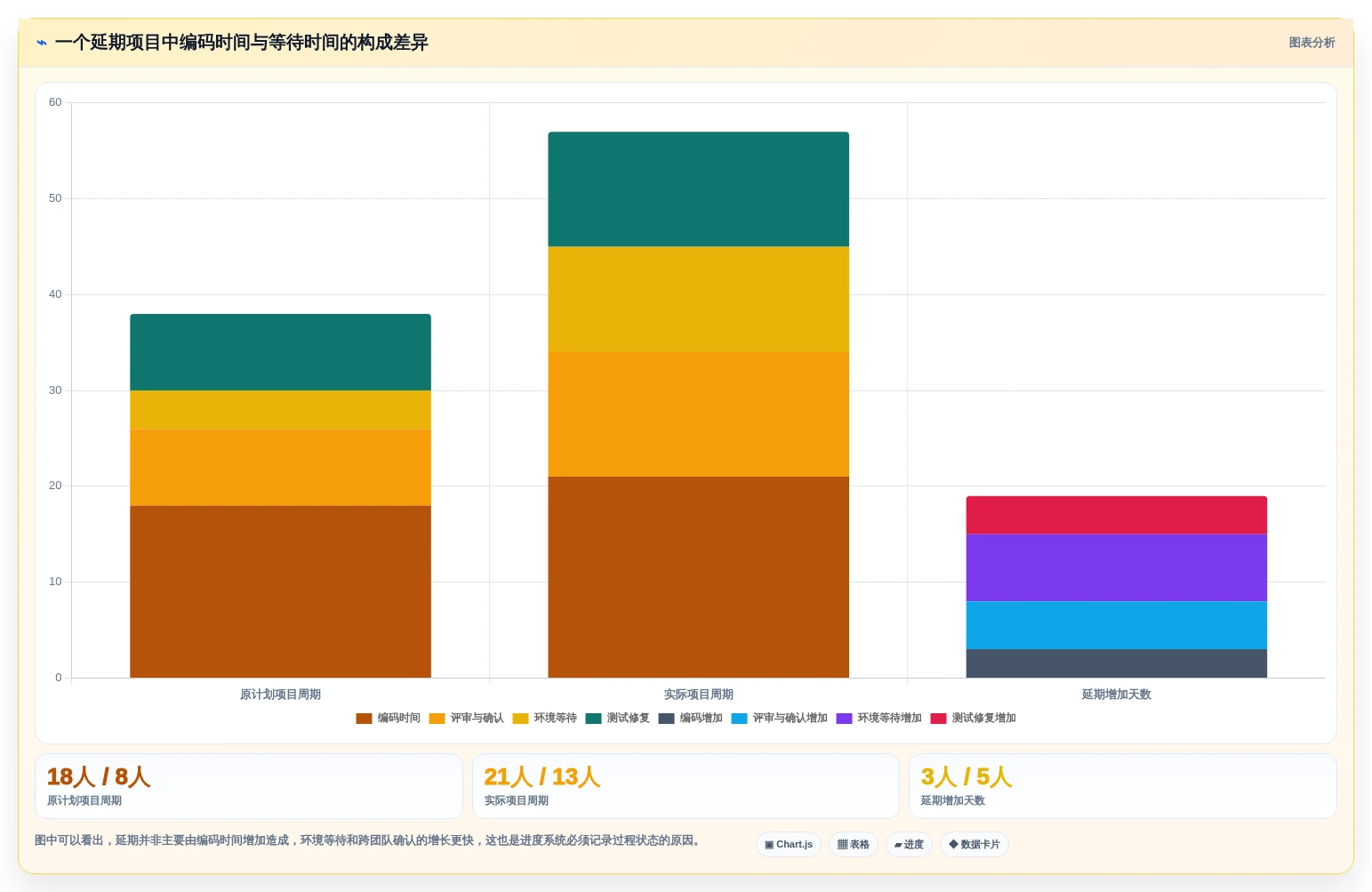Click the y-axis value 40

tap(55, 294)
